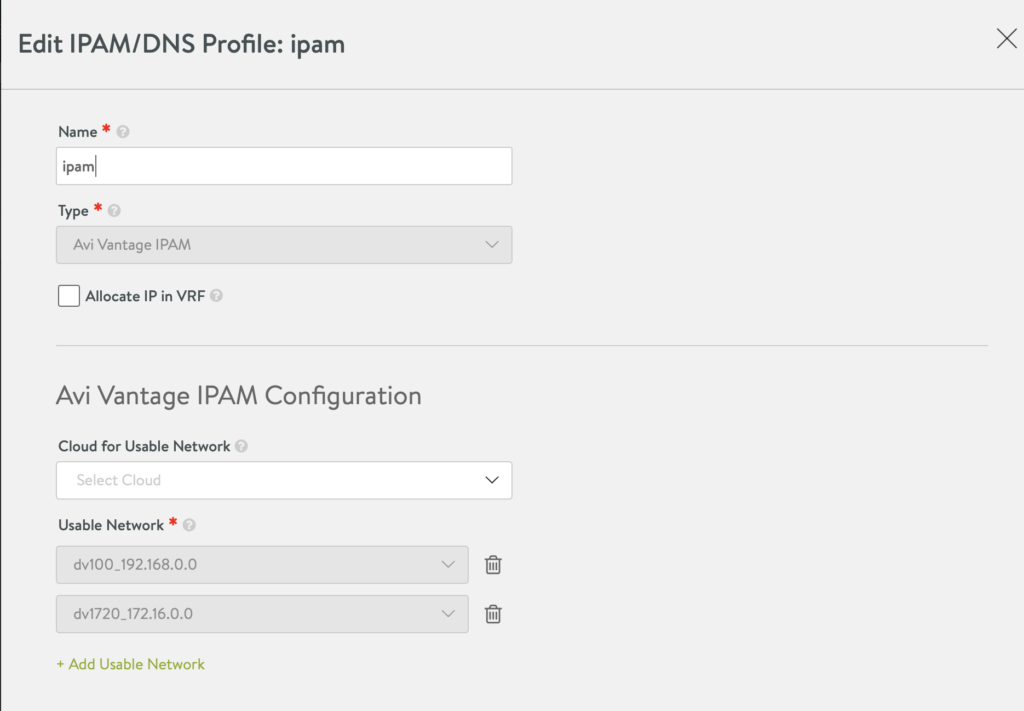Click the Avi Vantage IPAM Configuration heading

[238, 396]
